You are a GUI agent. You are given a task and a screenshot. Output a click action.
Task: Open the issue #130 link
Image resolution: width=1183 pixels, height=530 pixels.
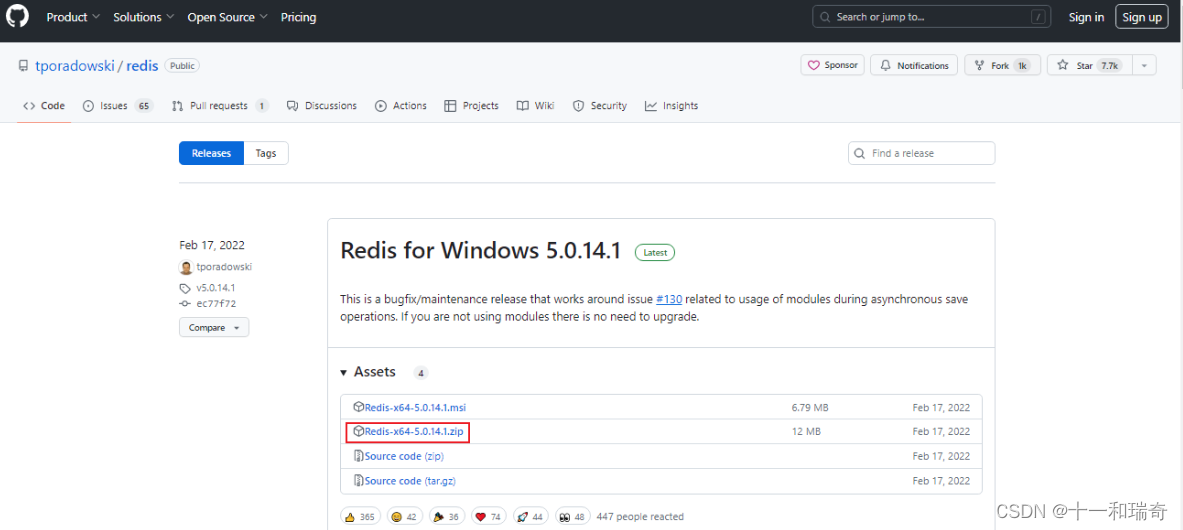tap(669, 299)
